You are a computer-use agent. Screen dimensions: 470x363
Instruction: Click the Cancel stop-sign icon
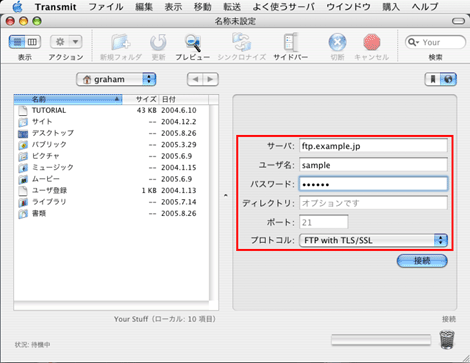click(x=371, y=42)
